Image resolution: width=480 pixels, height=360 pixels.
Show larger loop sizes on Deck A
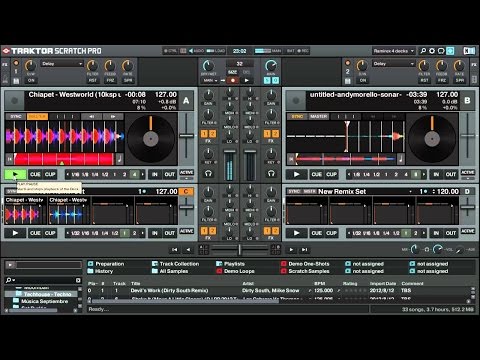(x=143, y=174)
